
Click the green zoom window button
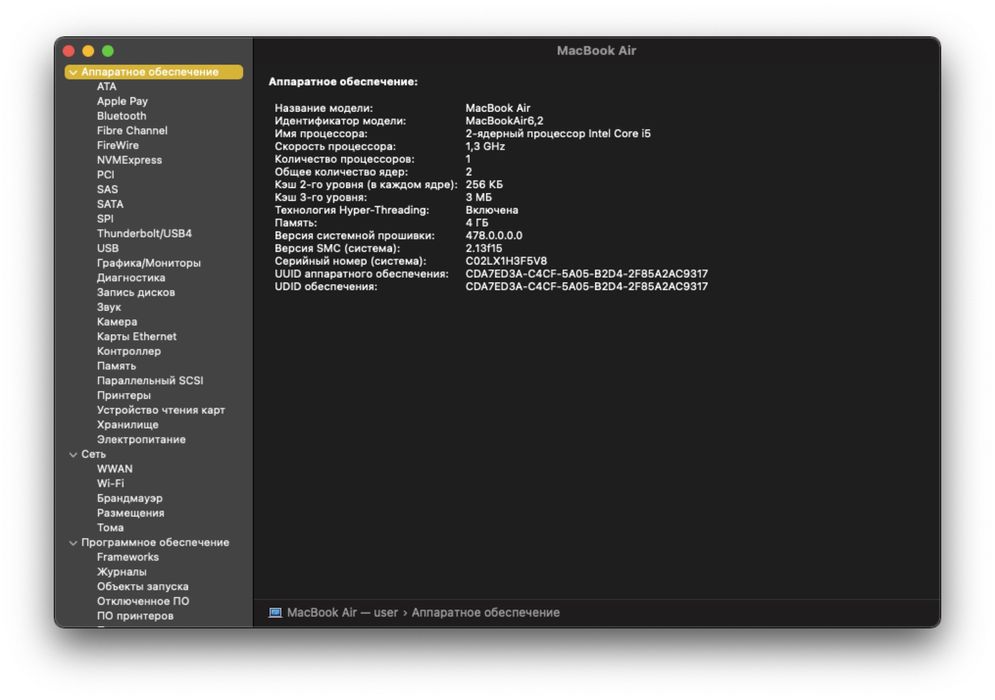(x=108, y=51)
